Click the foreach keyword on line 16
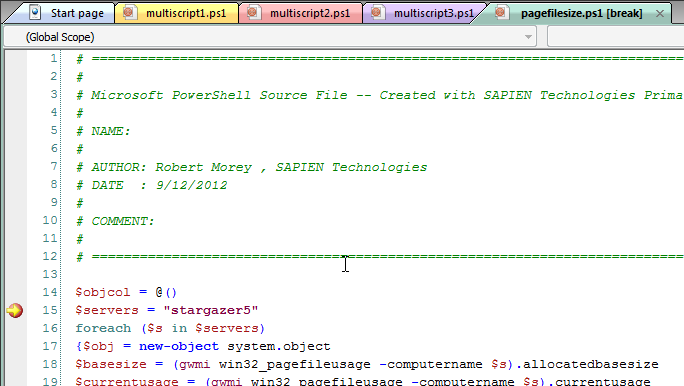Screen dimensions: 684x386 [x=103, y=328]
